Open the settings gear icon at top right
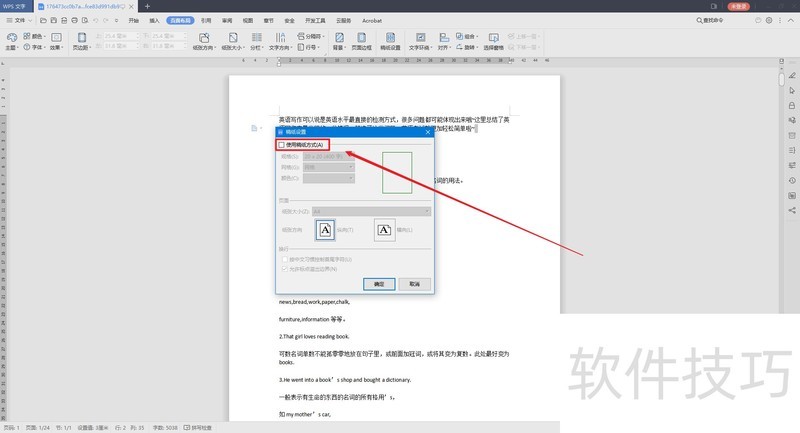The height and width of the screenshot is (433, 800). click(x=769, y=20)
